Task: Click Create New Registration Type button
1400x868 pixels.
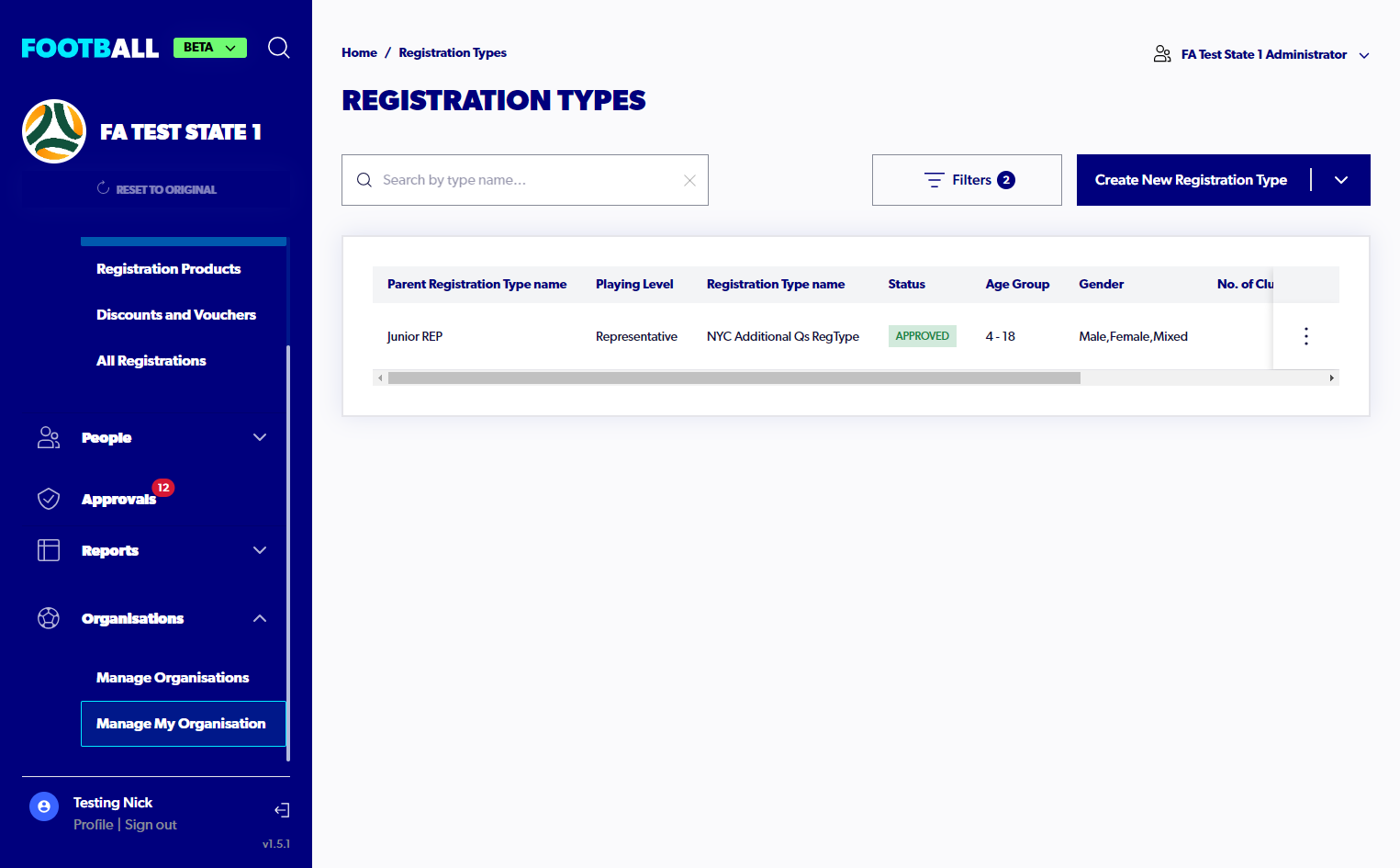Action: point(1191,180)
